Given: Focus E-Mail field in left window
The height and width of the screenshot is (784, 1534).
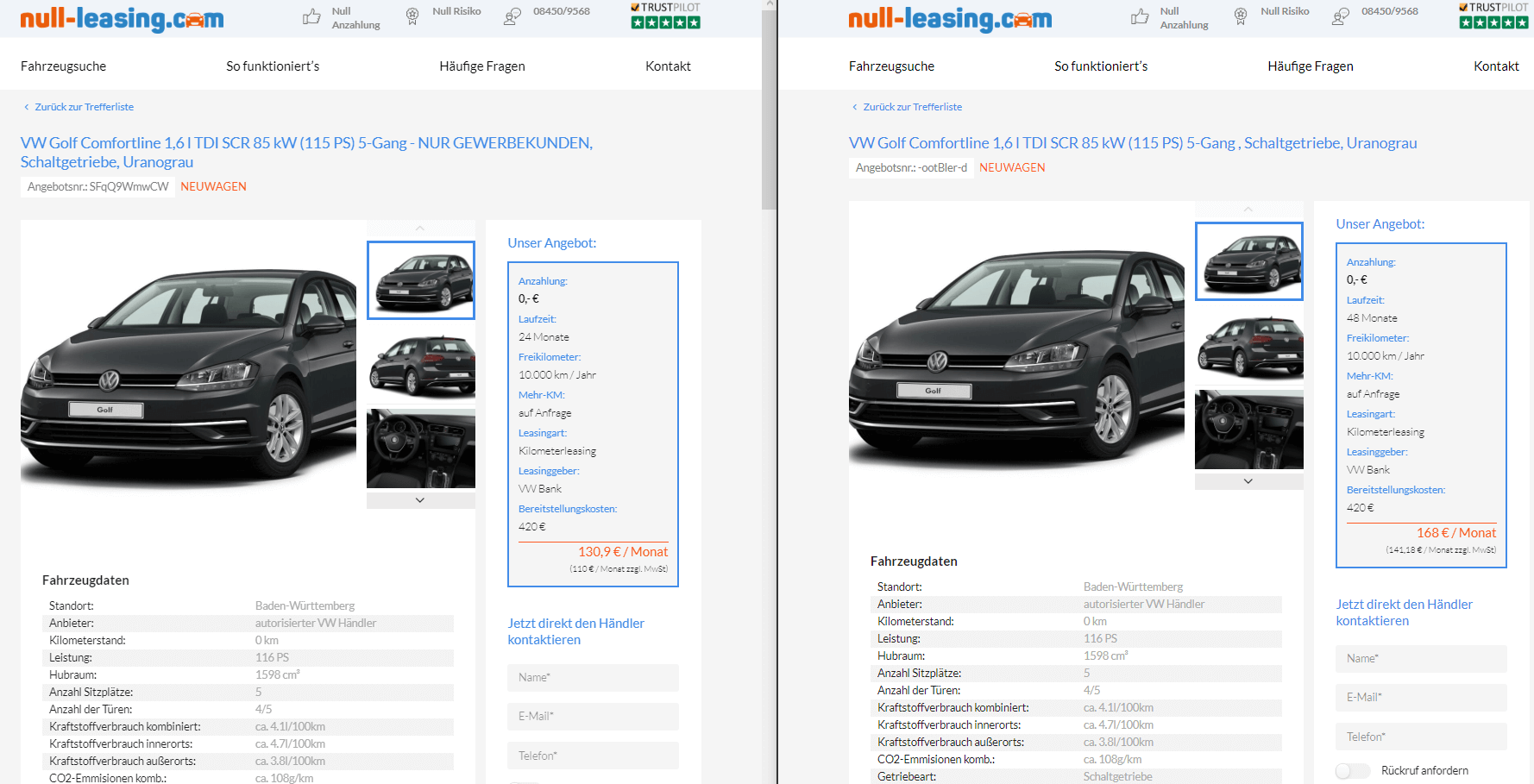Looking at the screenshot, I should [x=593, y=717].
